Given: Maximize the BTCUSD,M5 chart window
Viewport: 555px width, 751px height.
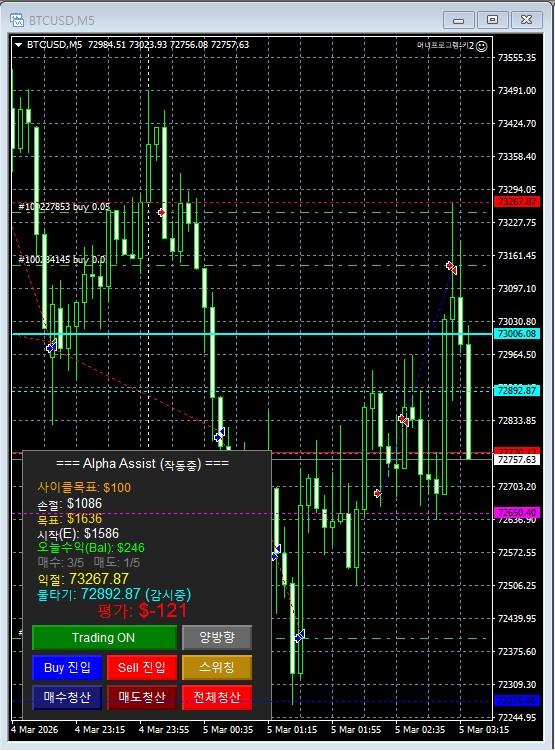Looking at the screenshot, I should tap(492, 20).
